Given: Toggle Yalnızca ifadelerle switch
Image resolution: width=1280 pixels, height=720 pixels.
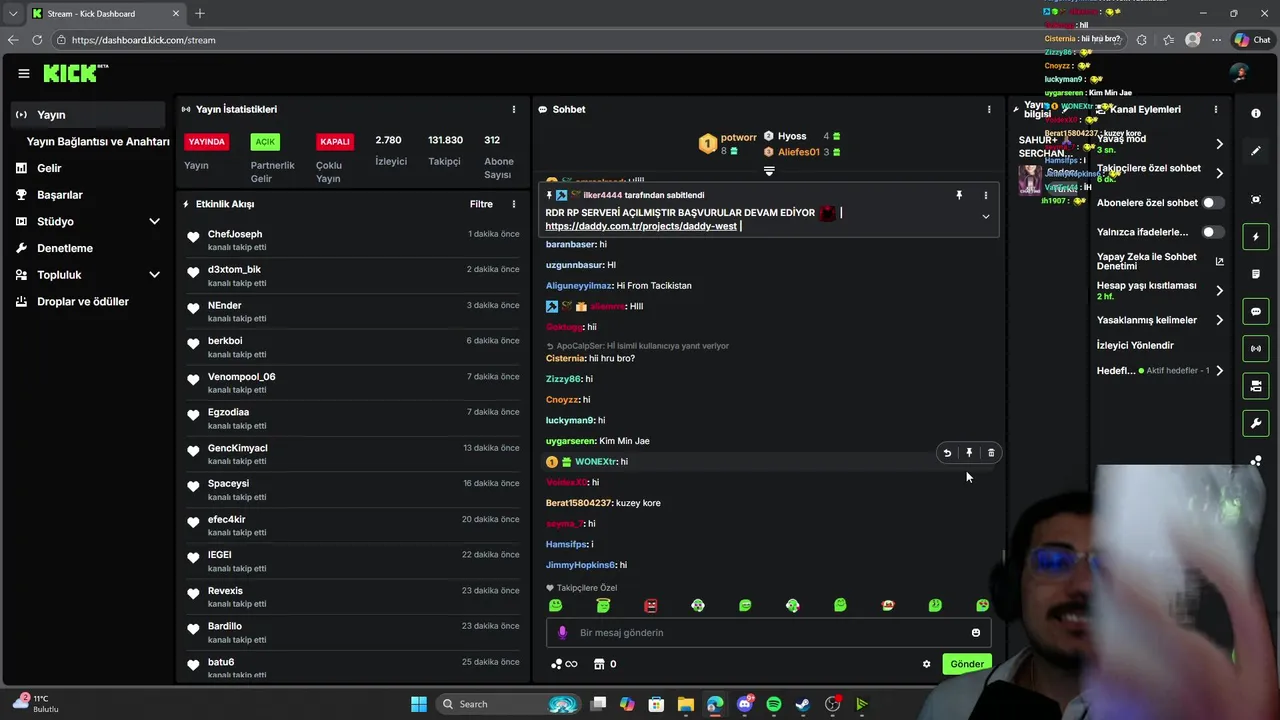Looking at the screenshot, I should 1212,232.
